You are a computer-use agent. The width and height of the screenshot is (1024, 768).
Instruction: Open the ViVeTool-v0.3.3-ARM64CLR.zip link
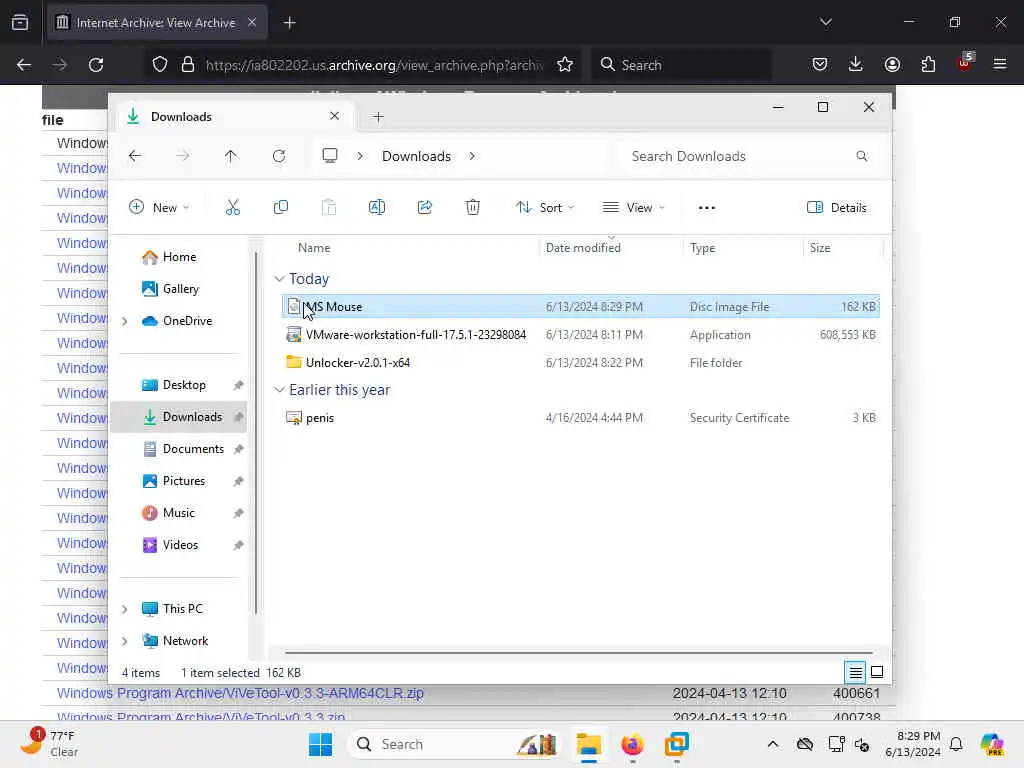pyautogui.click(x=240, y=693)
